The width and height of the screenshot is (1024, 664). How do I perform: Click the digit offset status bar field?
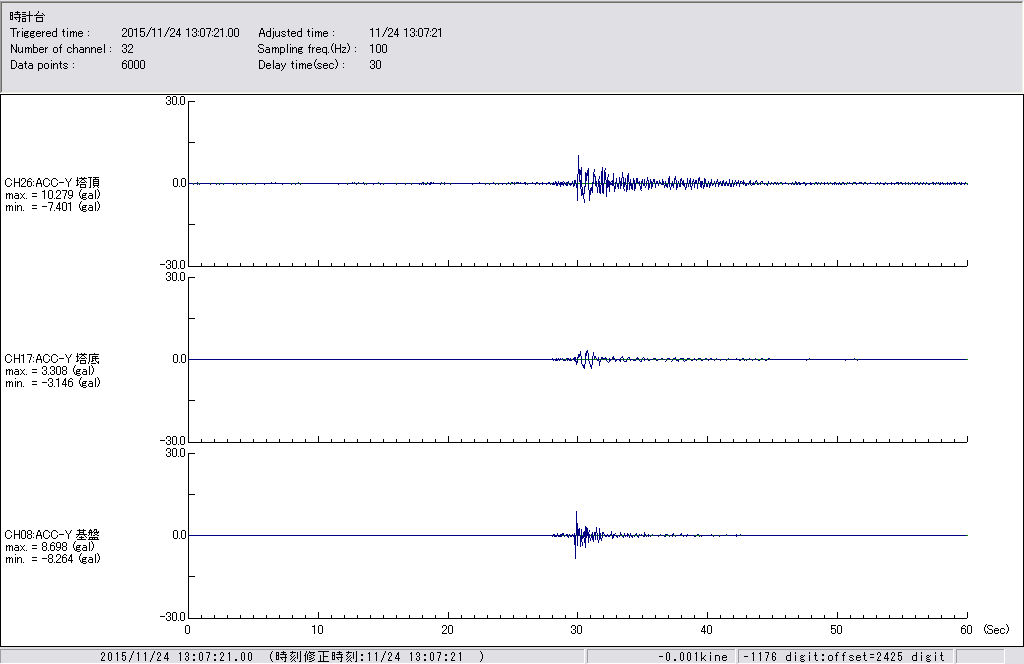844,656
